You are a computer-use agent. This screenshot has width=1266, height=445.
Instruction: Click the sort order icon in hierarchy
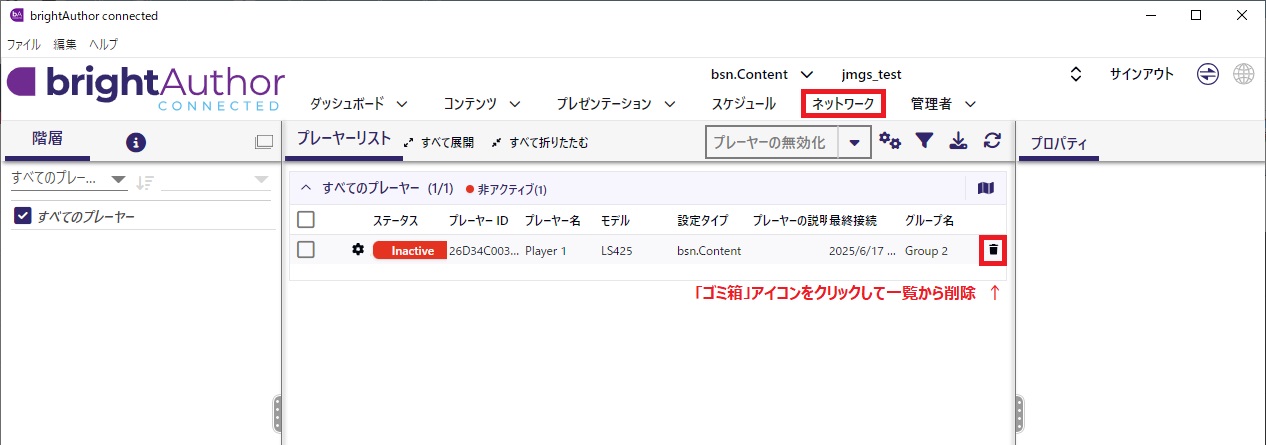(145, 181)
